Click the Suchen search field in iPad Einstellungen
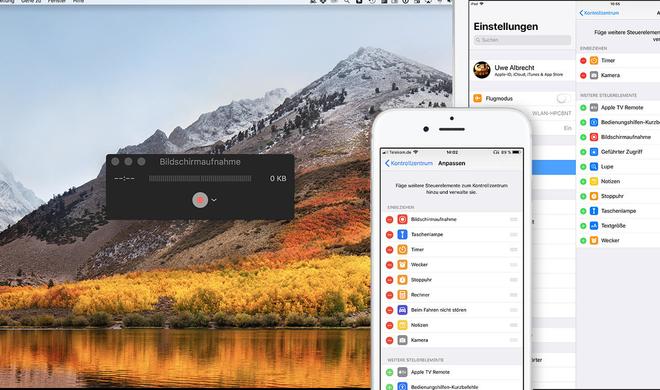Image resolution: width=660 pixels, height=390 pixels. tap(522, 40)
